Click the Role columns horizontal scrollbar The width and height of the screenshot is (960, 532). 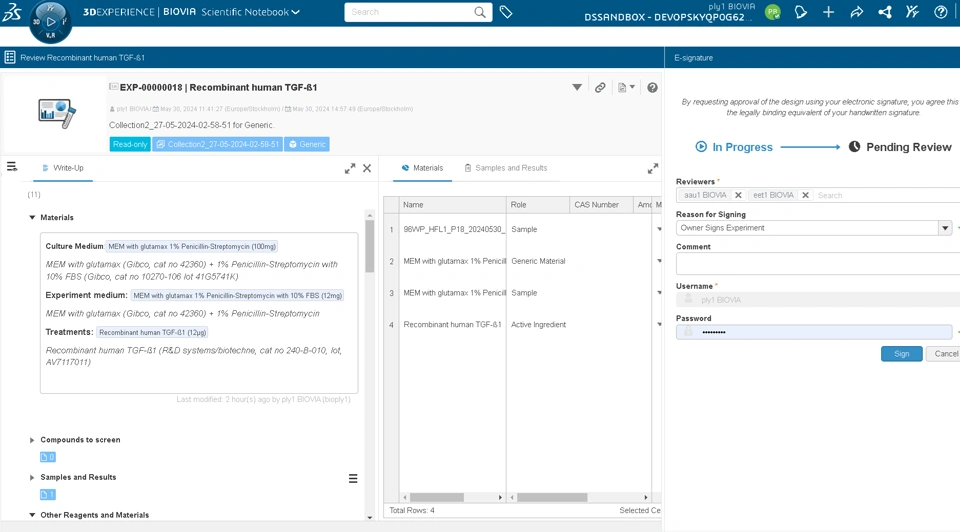click(552, 498)
